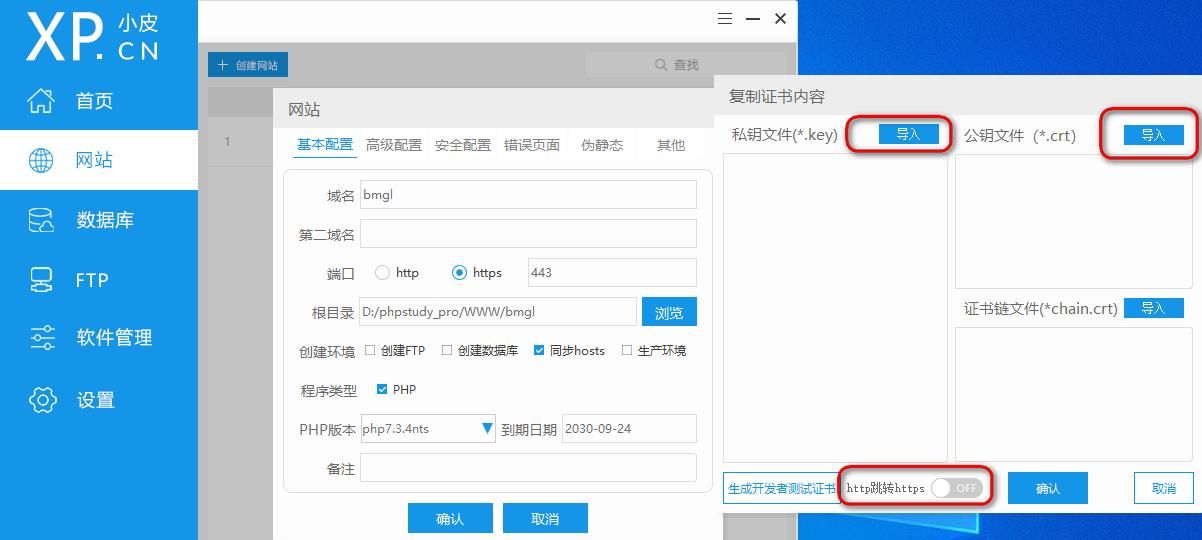Minimize the phpstudy window
The width and height of the screenshot is (1202, 540).
coord(753,18)
